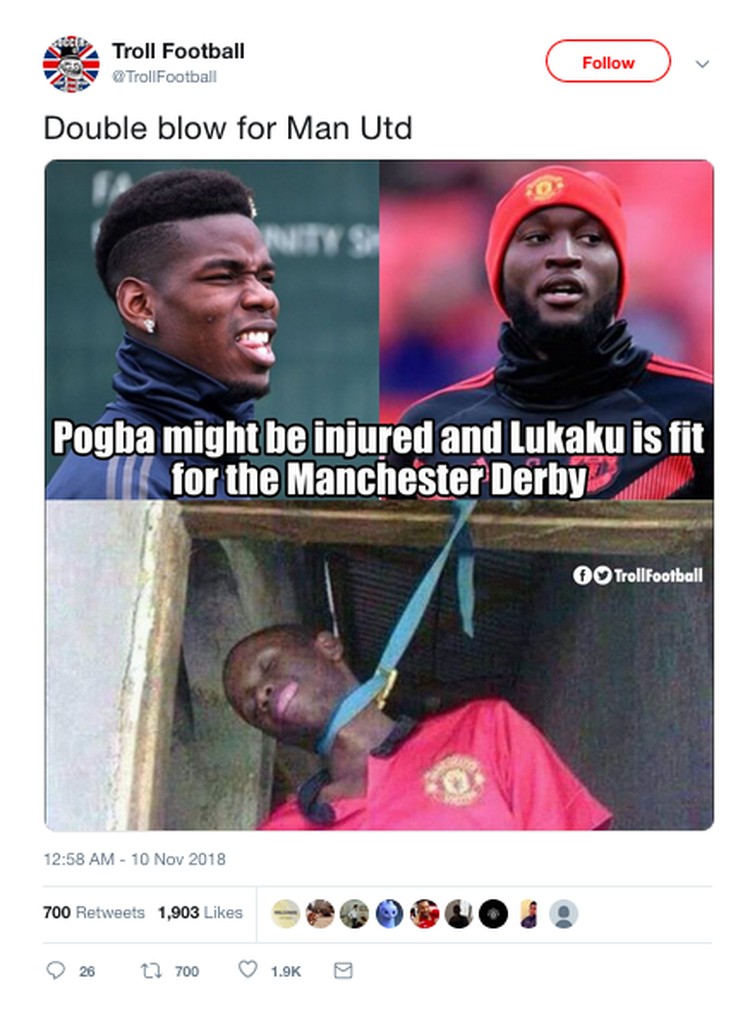Open first liker's beige avatar
This screenshot has height=1016, width=750.
(x=285, y=914)
